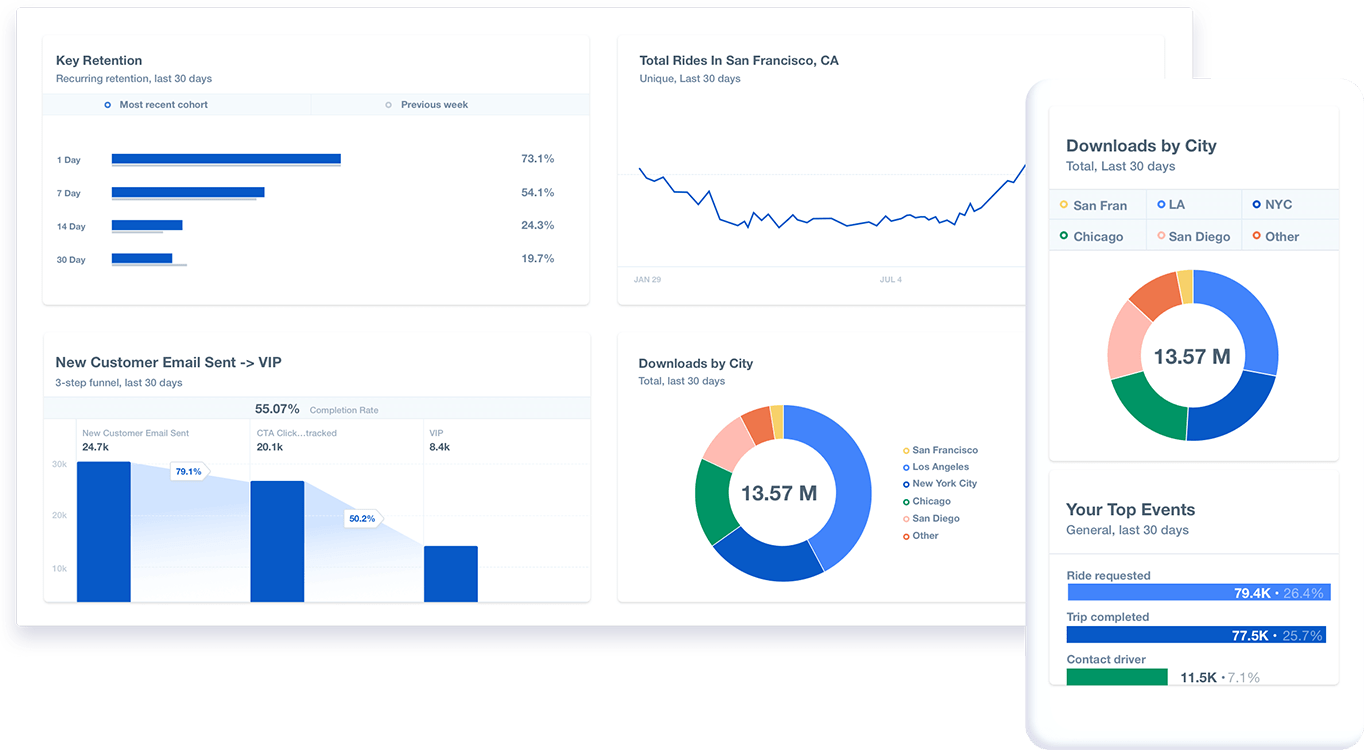Click the 20k funnel axis label
Image resolution: width=1364 pixels, height=750 pixels.
pos(59,516)
